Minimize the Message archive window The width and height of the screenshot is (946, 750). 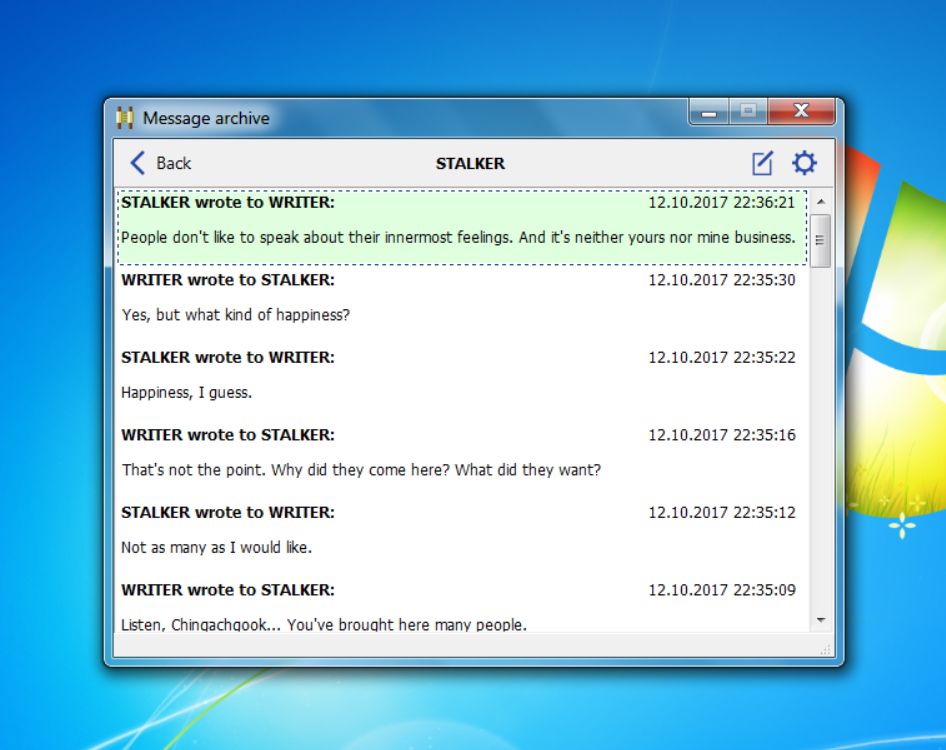pos(709,113)
